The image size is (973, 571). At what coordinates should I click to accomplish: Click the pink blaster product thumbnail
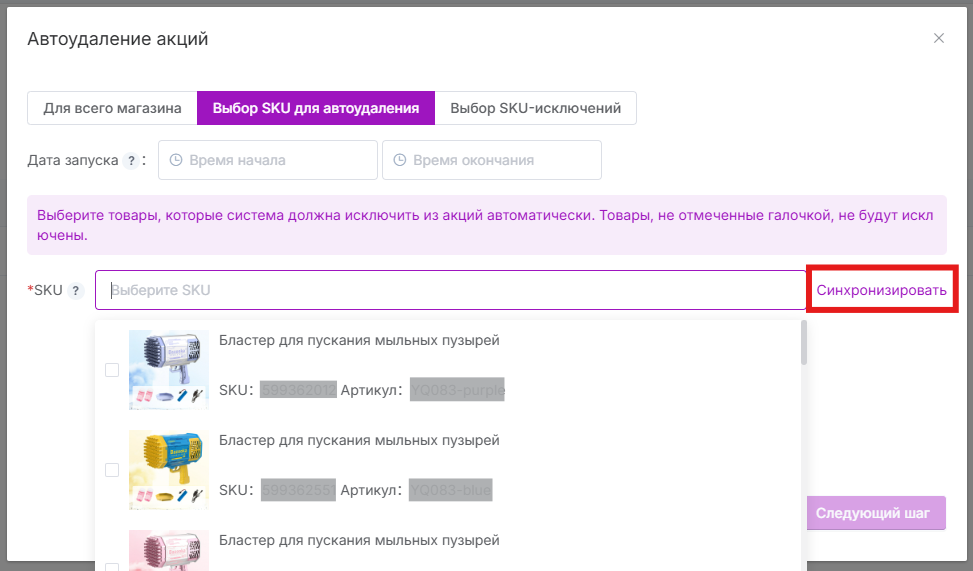(x=169, y=550)
